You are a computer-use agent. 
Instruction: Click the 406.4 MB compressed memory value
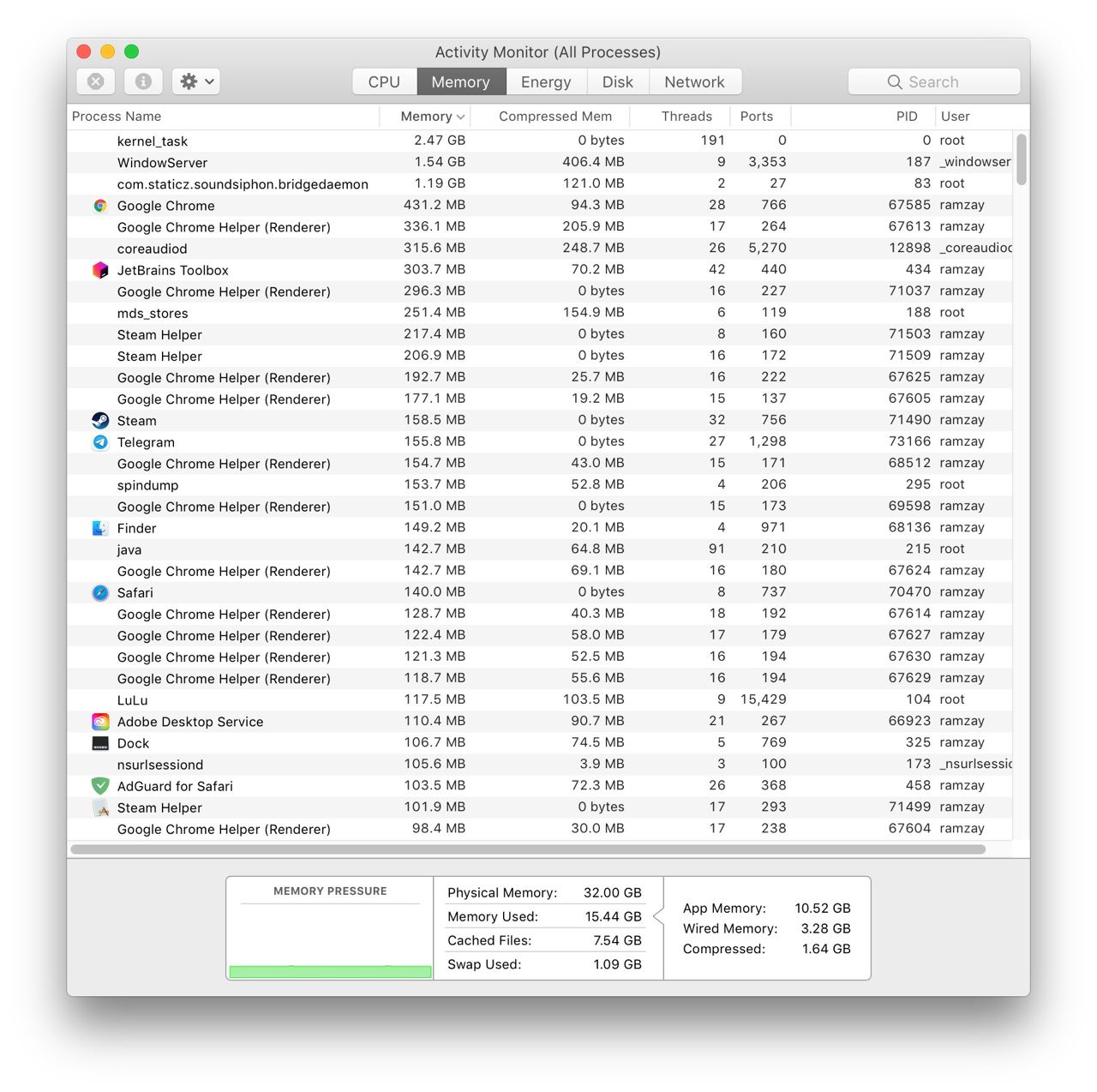(593, 162)
